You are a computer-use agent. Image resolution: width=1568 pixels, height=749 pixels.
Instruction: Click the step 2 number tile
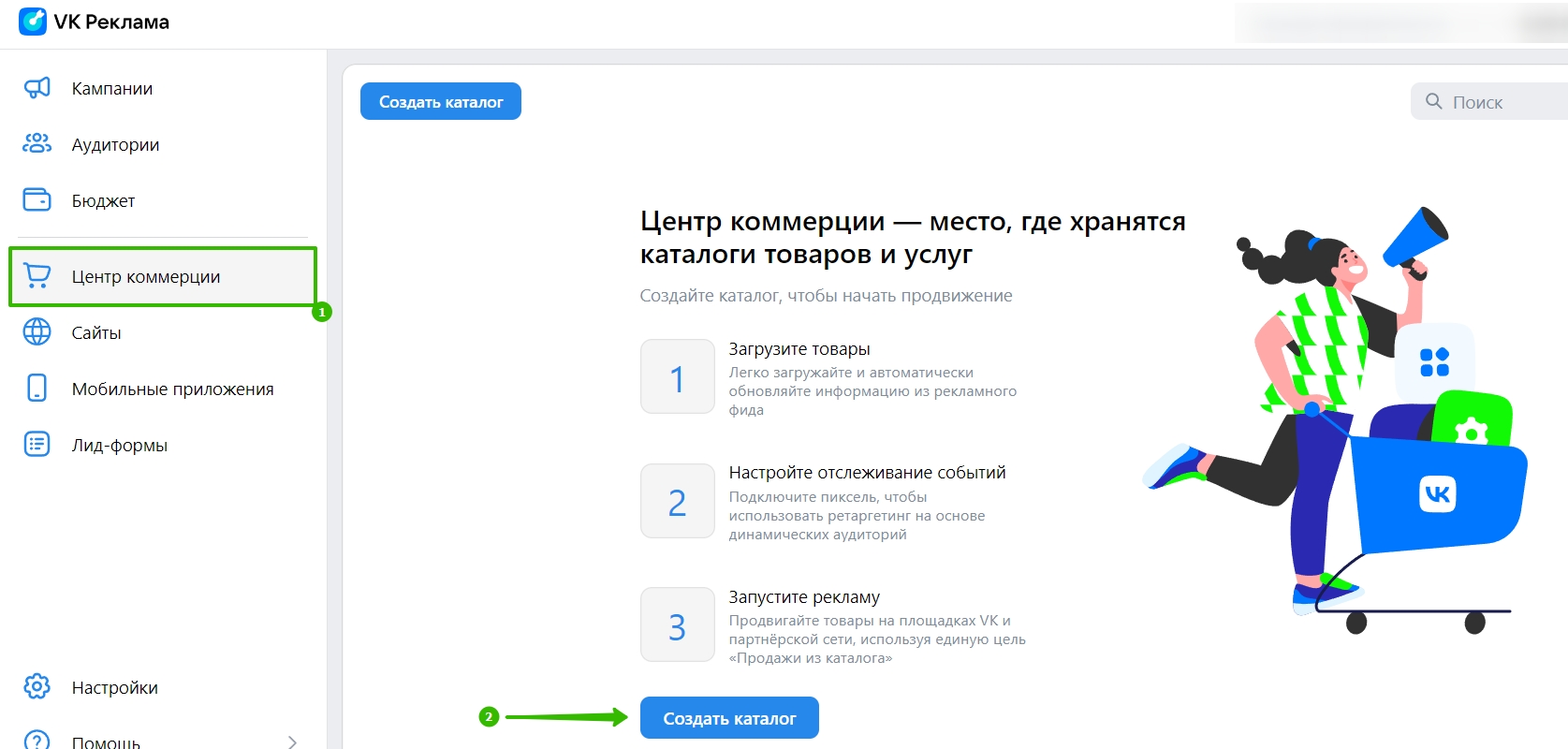[678, 501]
